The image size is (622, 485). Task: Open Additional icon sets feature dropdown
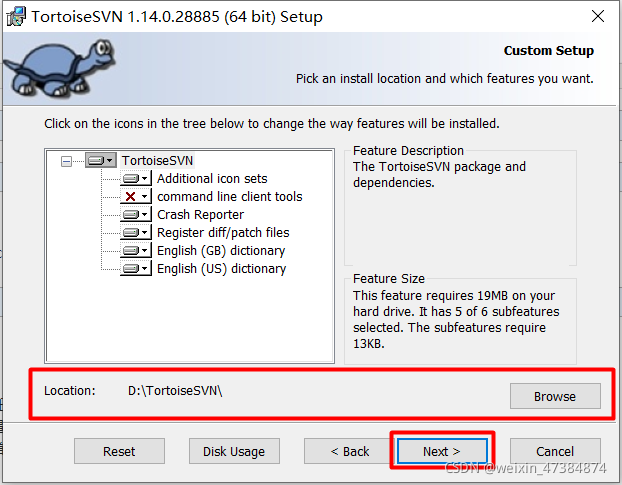click(x=136, y=178)
